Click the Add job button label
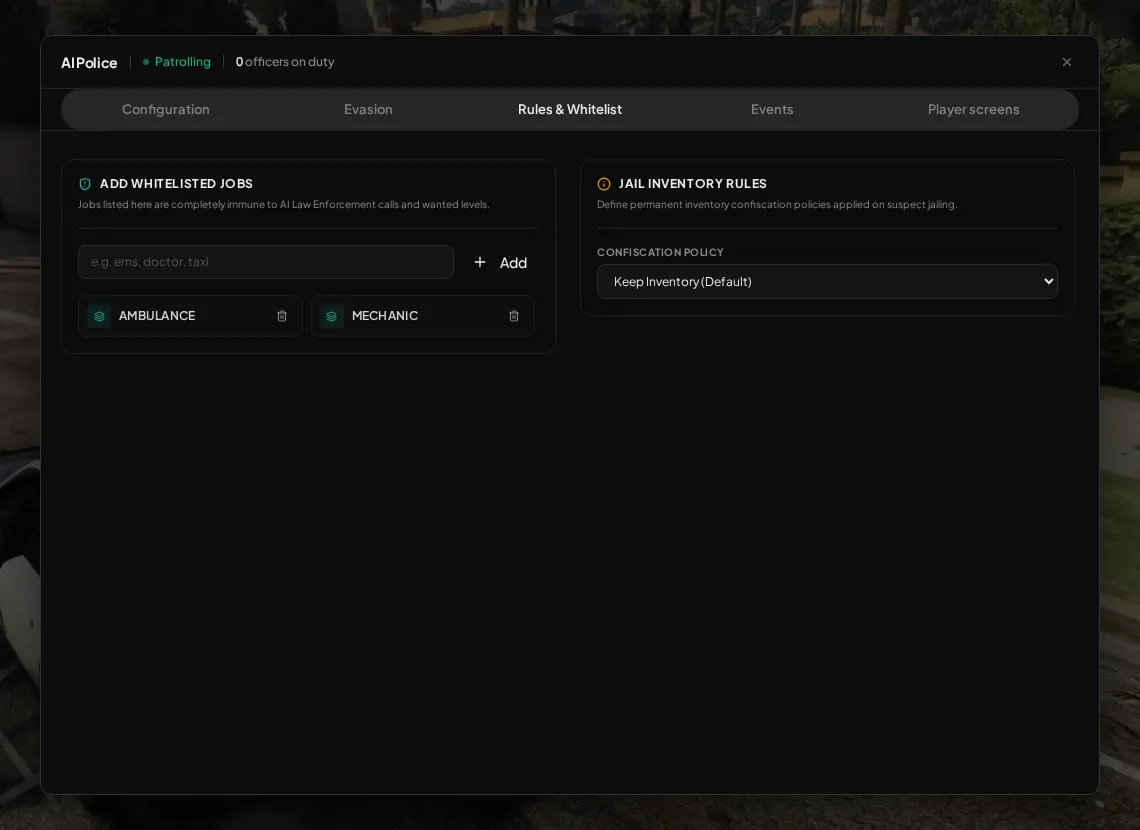Screen dimensions: 1140x830 [x=513, y=263]
